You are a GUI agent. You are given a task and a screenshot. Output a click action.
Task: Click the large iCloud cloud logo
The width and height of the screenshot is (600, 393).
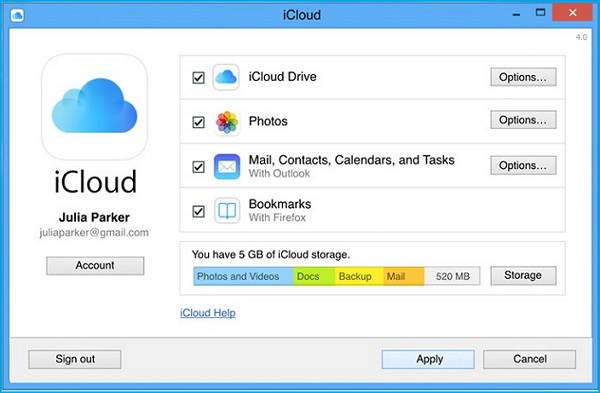95,106
